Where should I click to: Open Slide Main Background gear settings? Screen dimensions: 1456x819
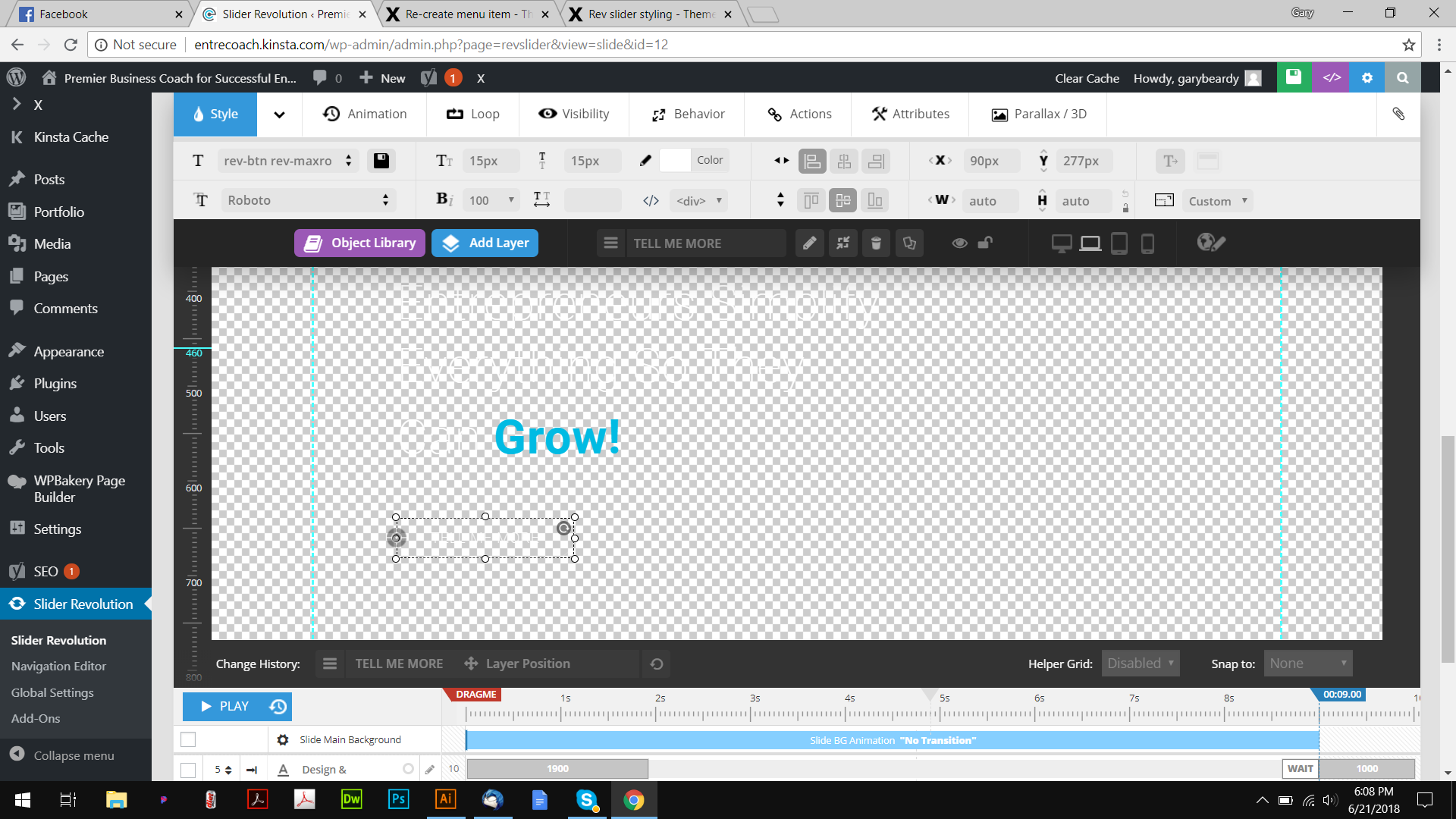coord(283,739)
